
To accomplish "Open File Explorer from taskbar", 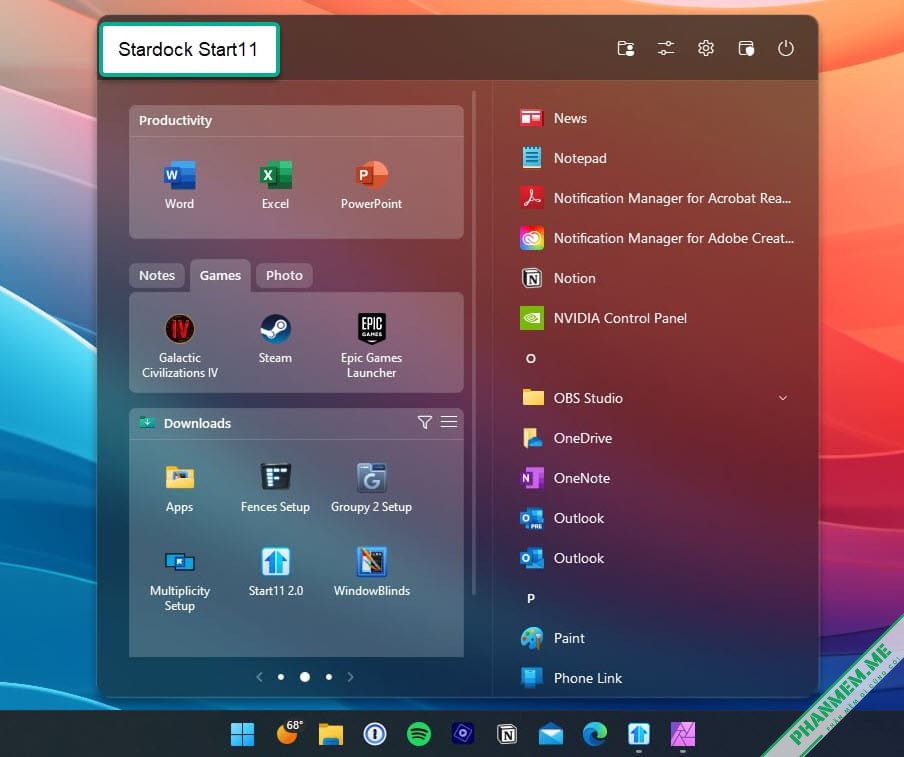I will click(x=331, y=734).
